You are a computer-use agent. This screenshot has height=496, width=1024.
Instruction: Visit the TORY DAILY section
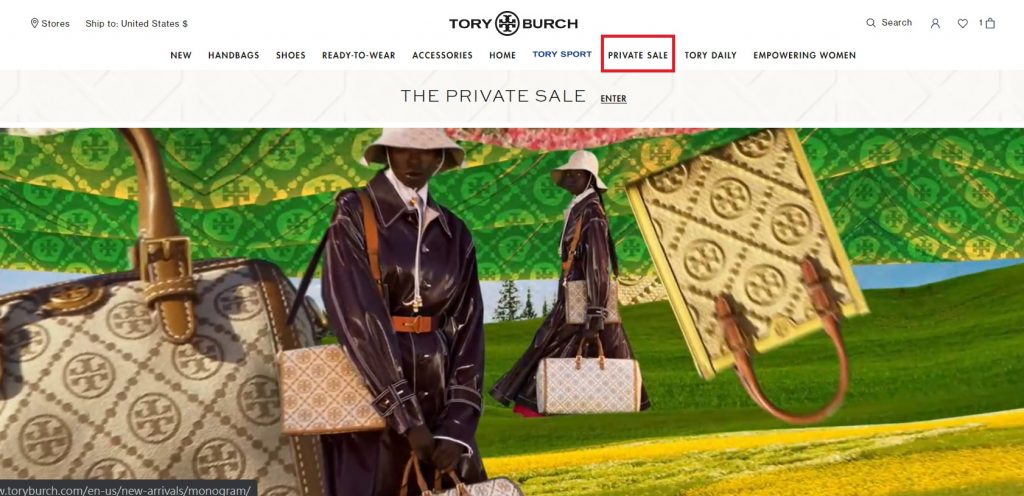pos(711,55)
